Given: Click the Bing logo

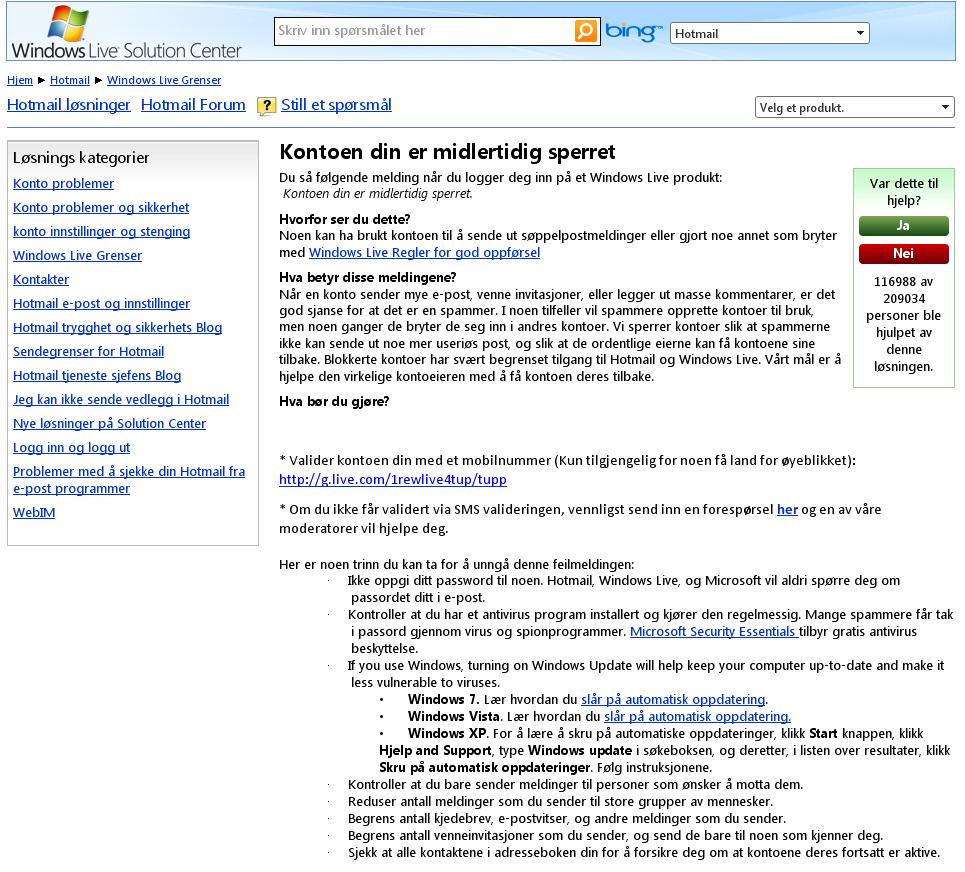Looking at the screenshot, I should click(x=634, y=32).
